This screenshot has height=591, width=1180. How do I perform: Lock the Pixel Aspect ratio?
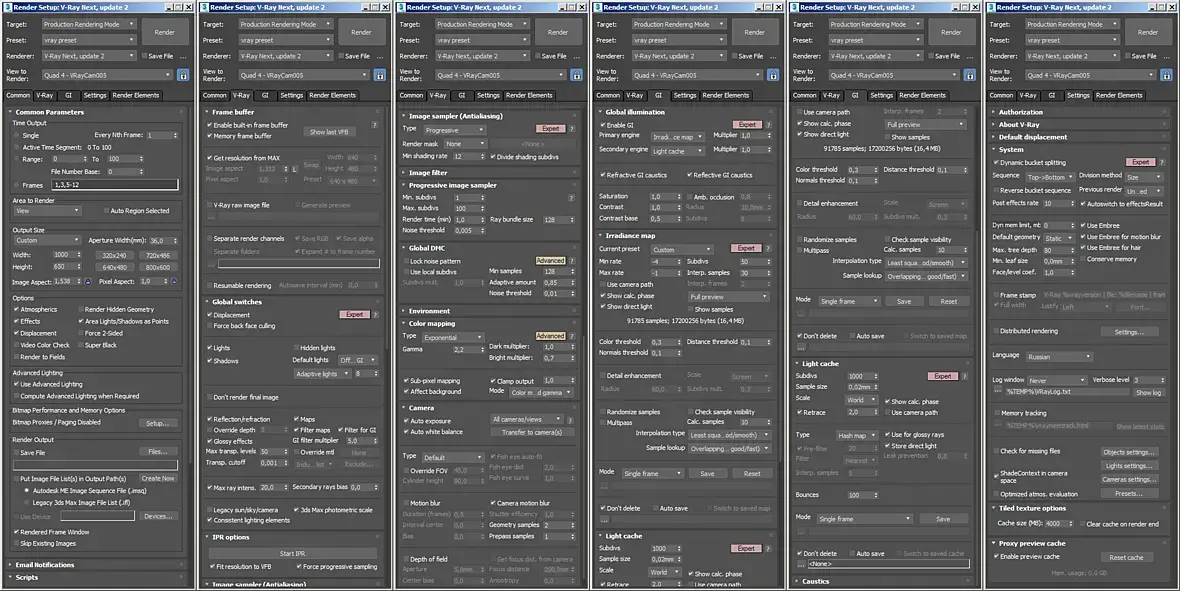coord(175,281)
